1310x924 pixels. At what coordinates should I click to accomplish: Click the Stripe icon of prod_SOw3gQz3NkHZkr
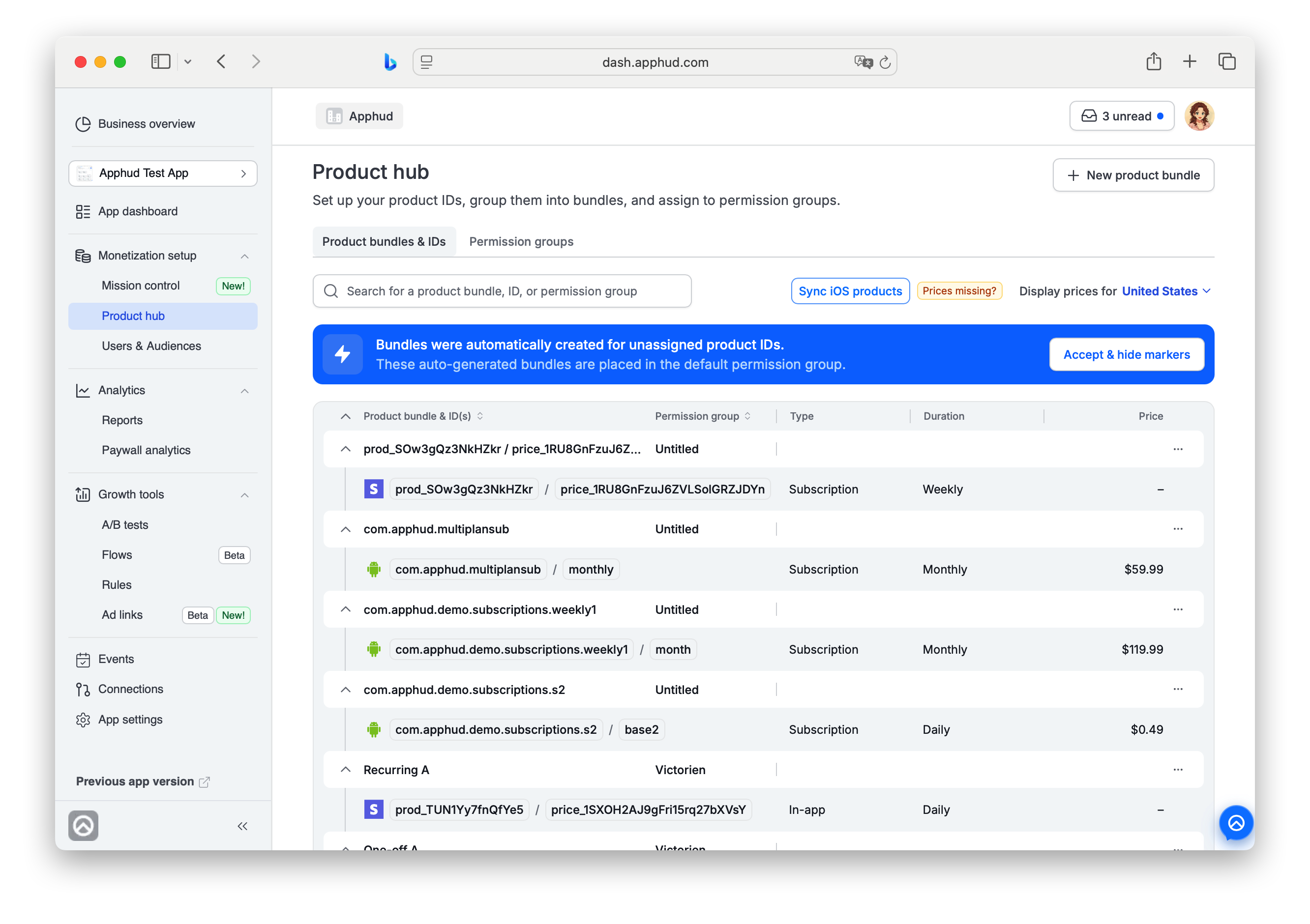point(374,490)
